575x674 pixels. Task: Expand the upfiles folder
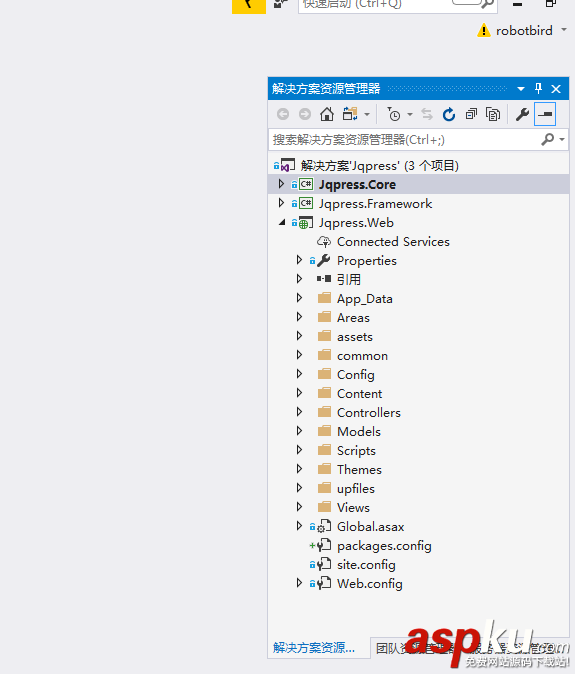tap(299, 487)
